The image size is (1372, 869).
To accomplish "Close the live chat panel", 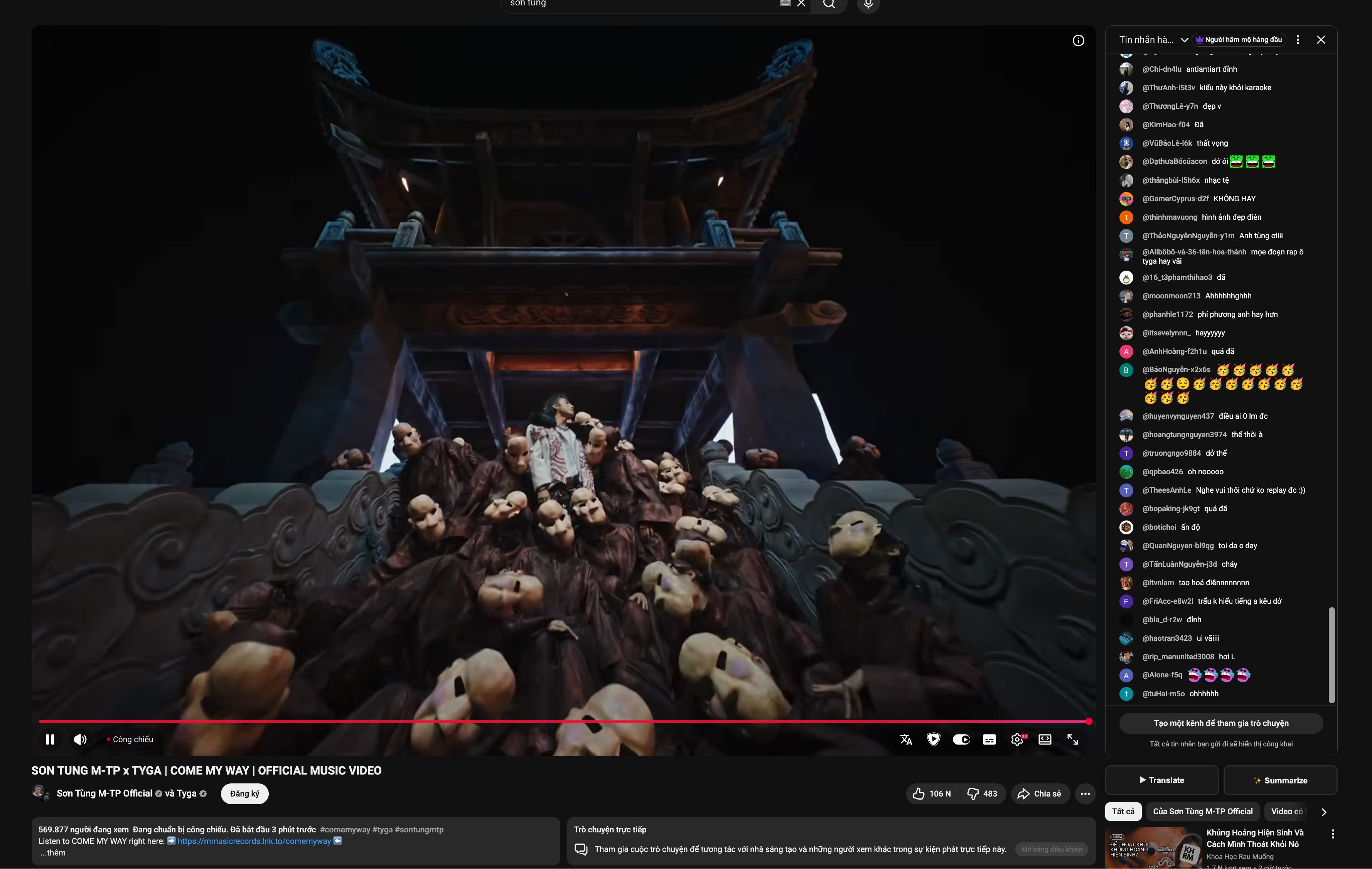I will (x=1321, y=40).
